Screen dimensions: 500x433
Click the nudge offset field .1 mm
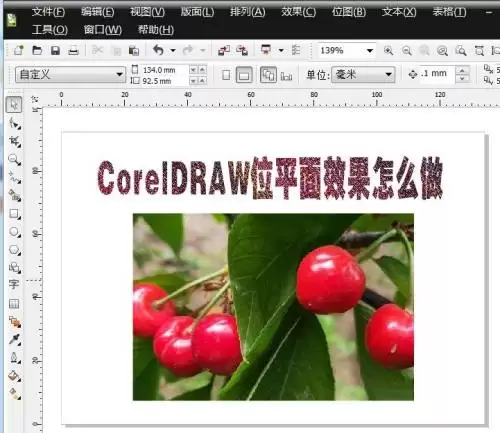437,74
